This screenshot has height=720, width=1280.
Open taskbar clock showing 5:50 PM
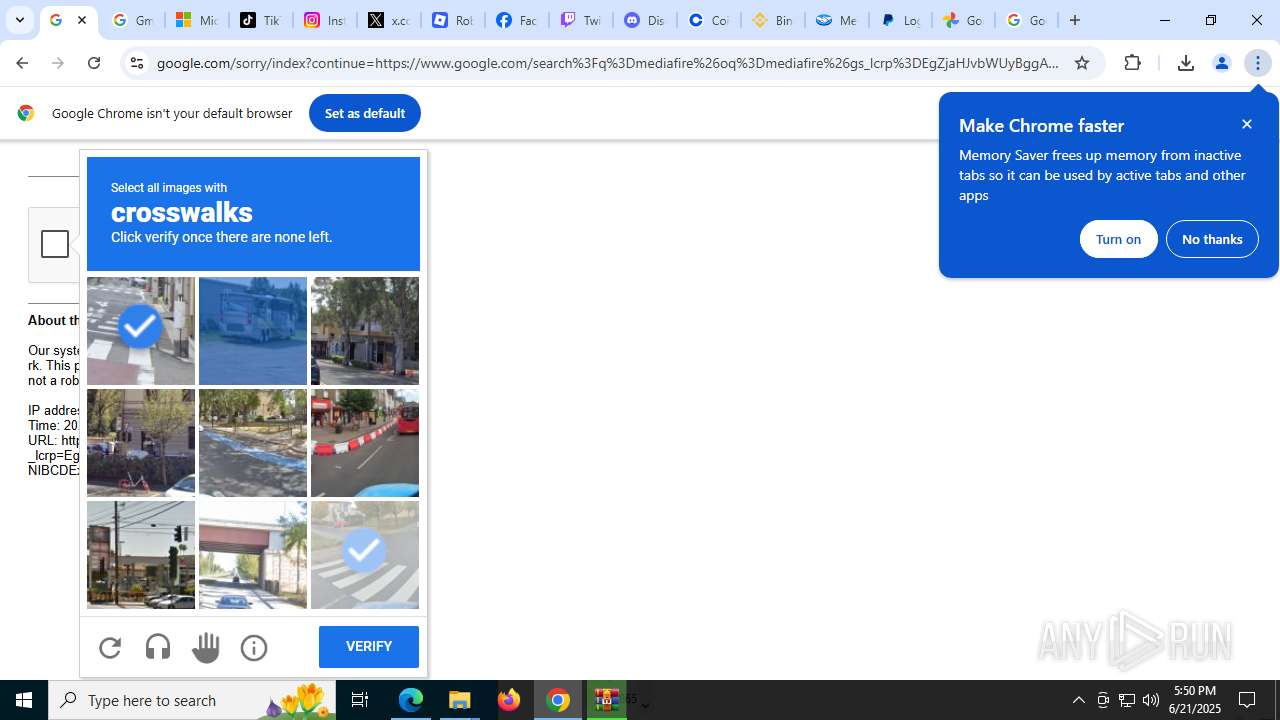click(x=1195, y=700)
